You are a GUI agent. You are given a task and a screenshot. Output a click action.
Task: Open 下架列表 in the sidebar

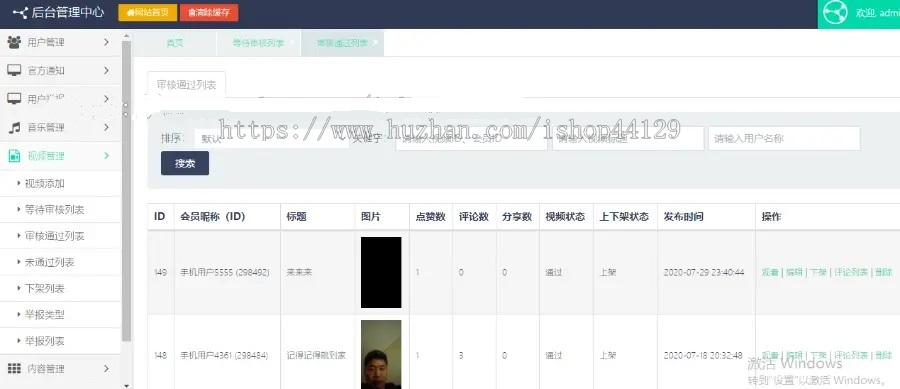point(45,289)
